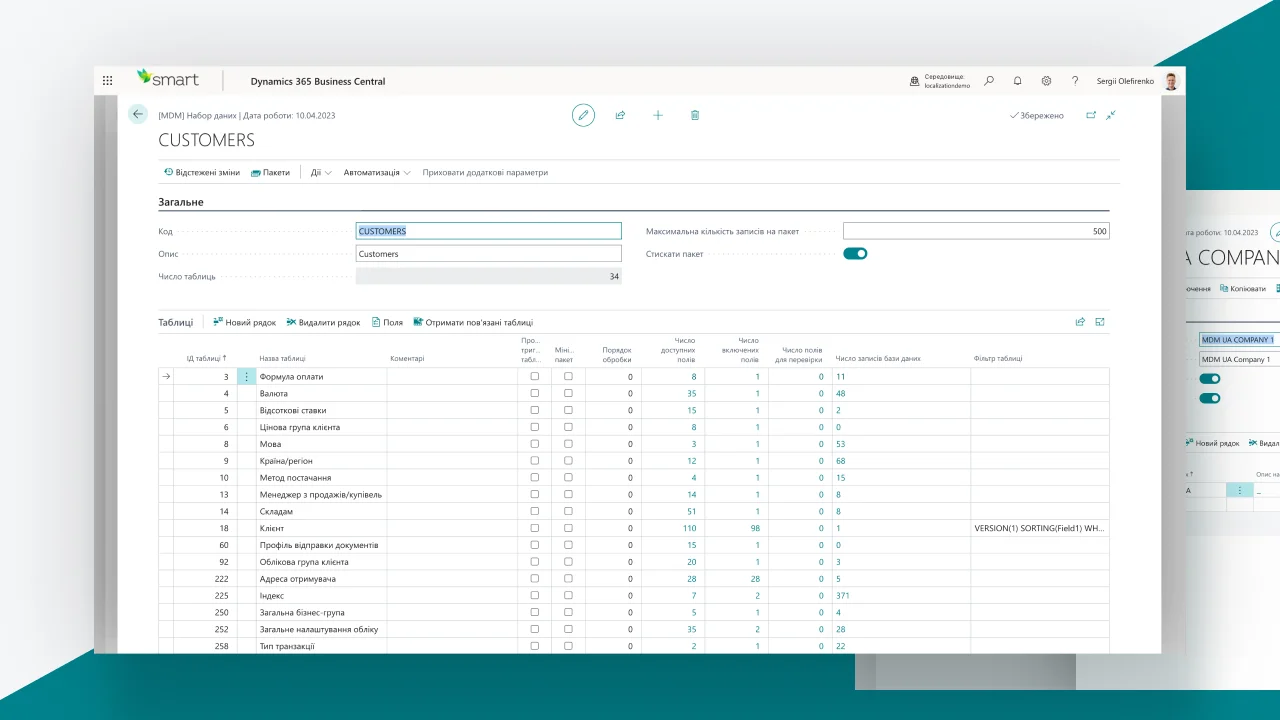Open the app launcher waffle menu

tap(108, 81)
